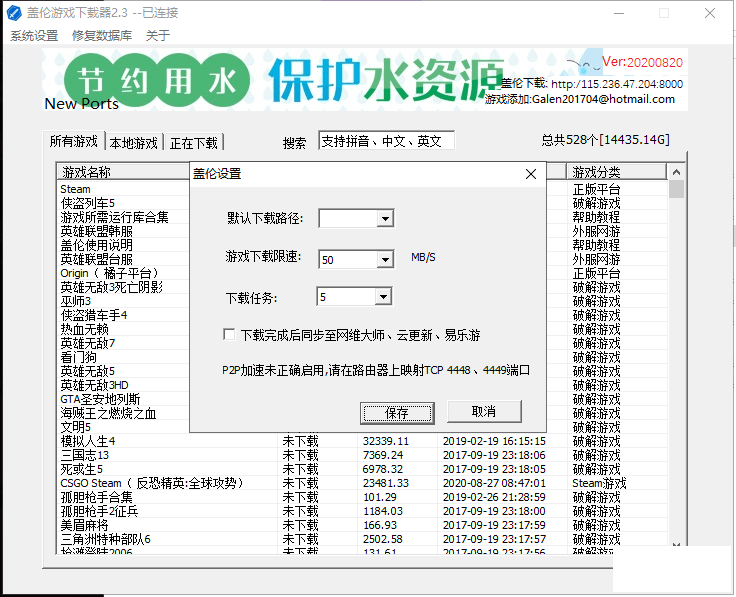
Task: Close the 盖伦设置 dialog
Action: coord(530,174)
